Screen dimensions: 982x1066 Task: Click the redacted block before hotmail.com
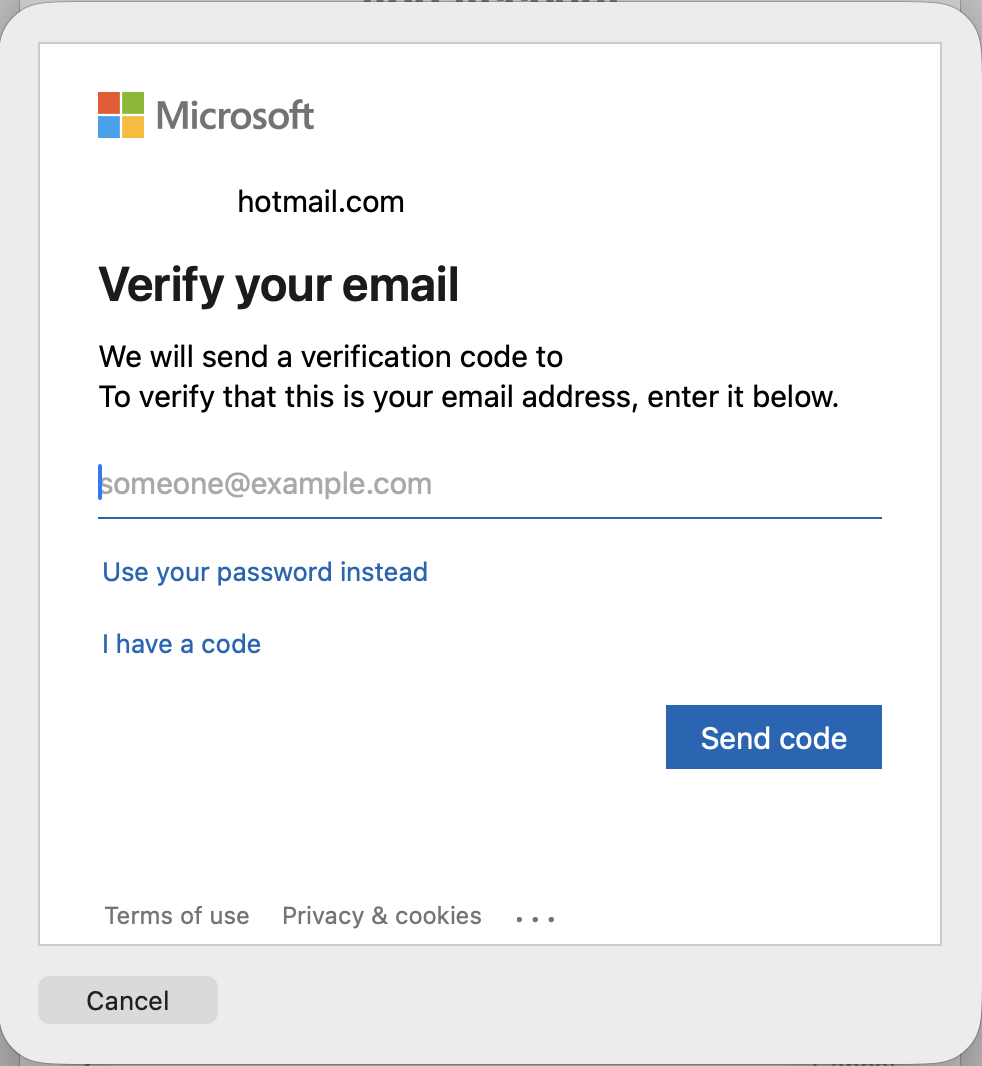click(164, 206)
